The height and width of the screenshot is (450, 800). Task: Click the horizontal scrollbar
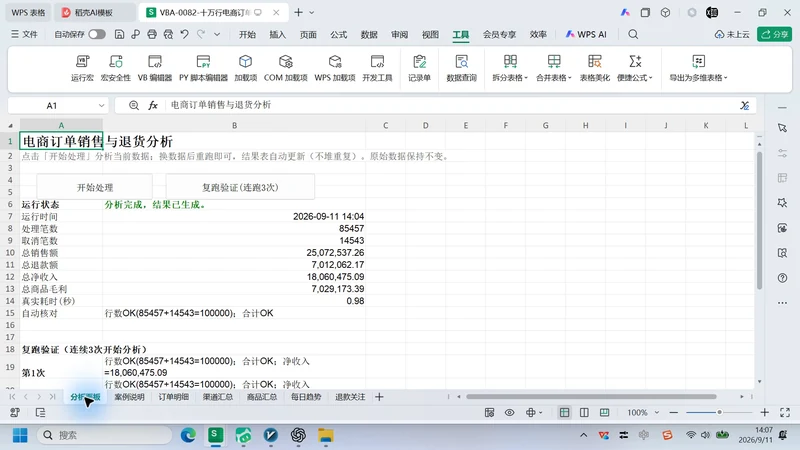click(591, 396)
